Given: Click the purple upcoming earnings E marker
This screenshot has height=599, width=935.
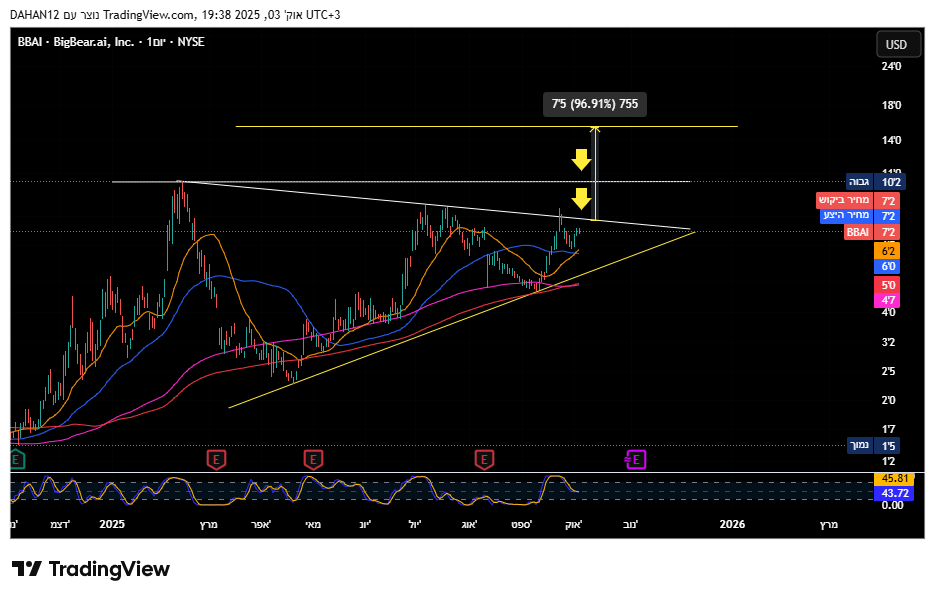Looking at the screenshot, I should [636, 460].
